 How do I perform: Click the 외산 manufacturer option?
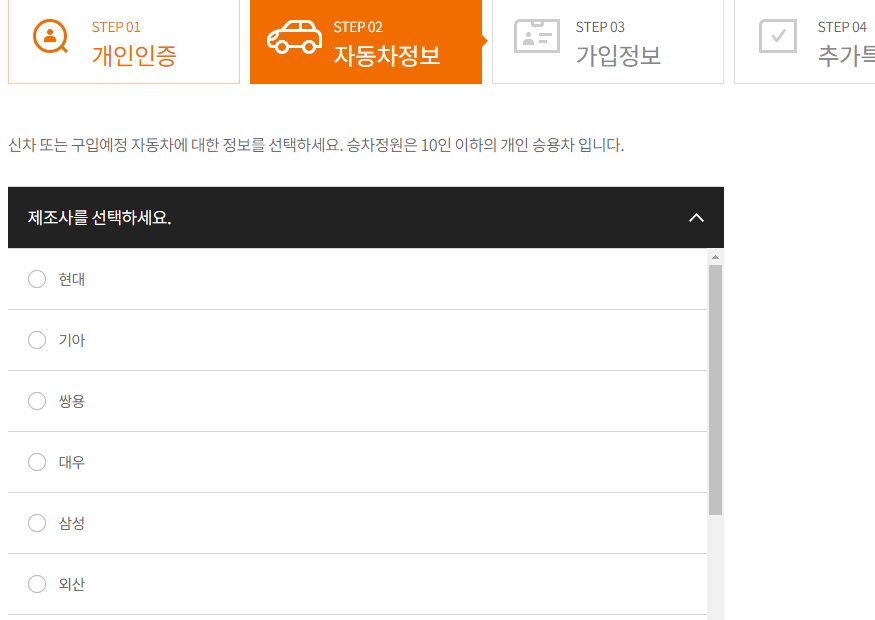[x=37, y=584]
